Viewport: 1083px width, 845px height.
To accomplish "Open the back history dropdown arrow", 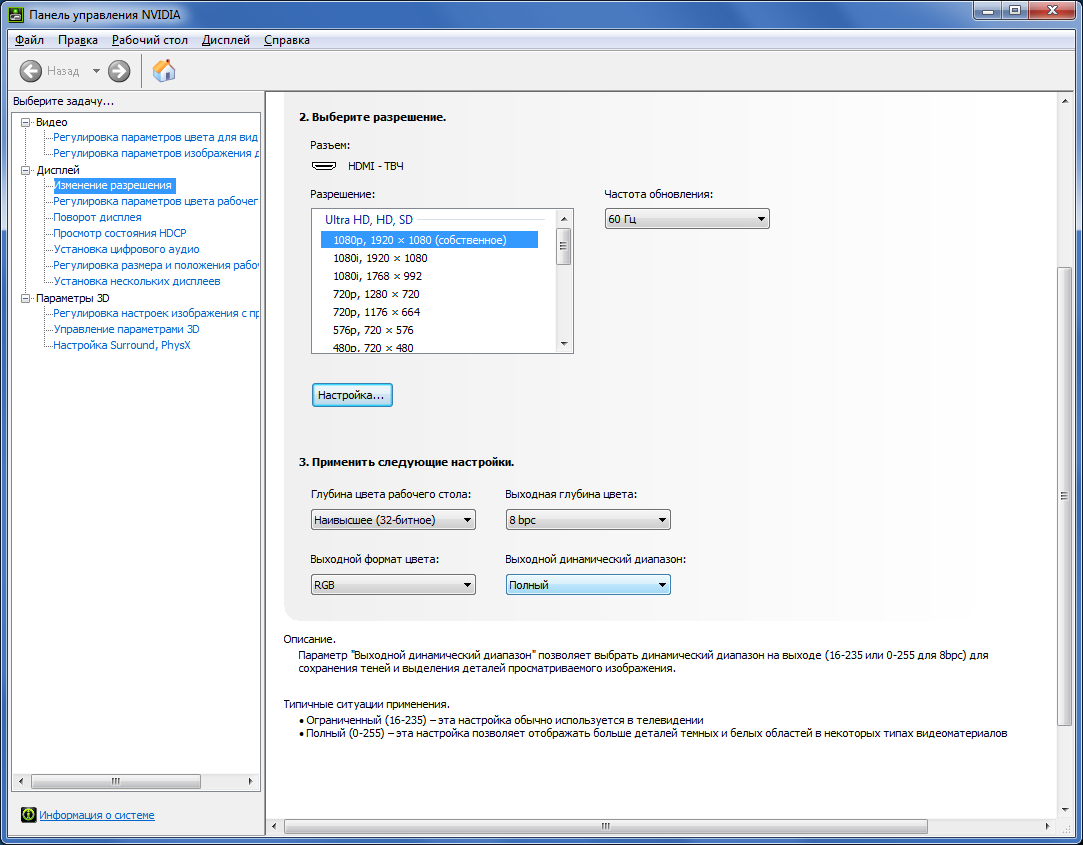I will point(96,70).
